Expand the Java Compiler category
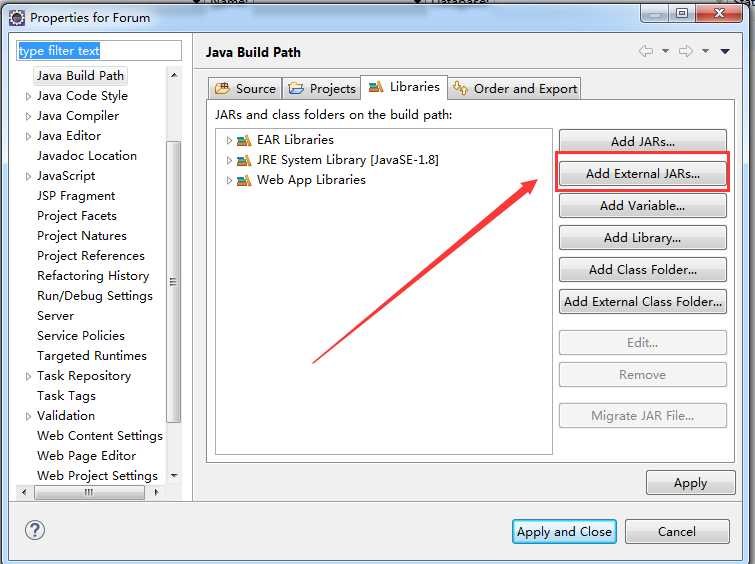The height and width of the screenshot is (564, 755). 28,116
